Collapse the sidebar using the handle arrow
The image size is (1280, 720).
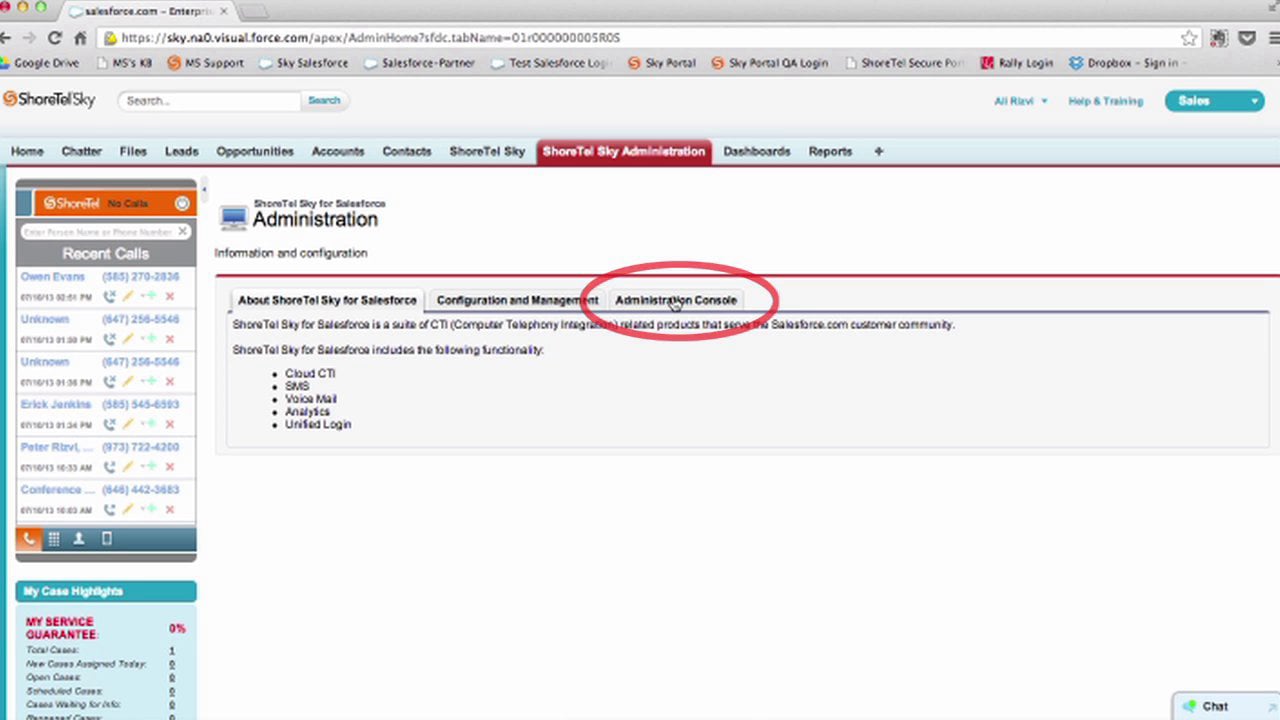click(204, 189)
